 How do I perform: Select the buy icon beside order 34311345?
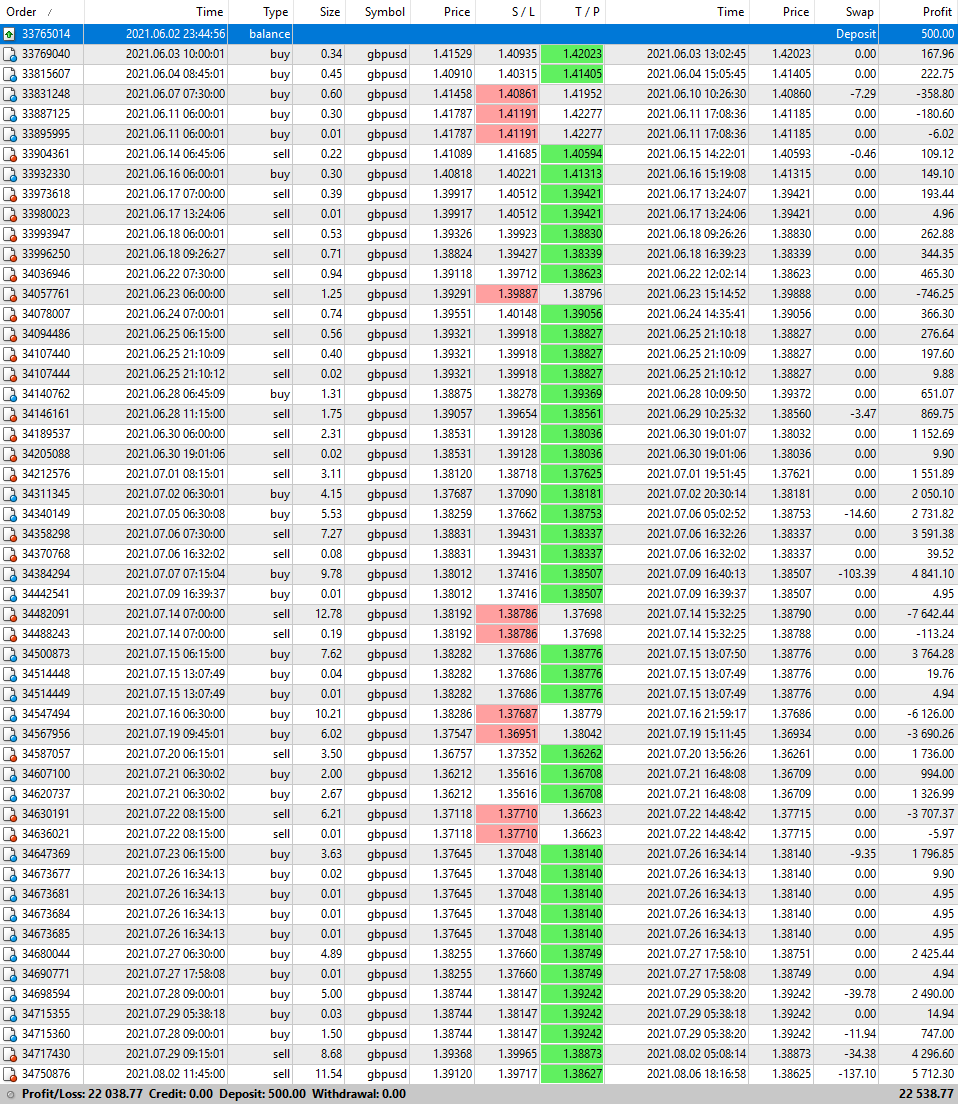click(9, 494)
